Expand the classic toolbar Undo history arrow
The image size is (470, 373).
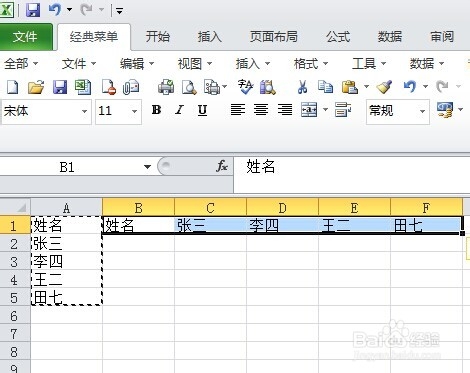click(425, 87)
